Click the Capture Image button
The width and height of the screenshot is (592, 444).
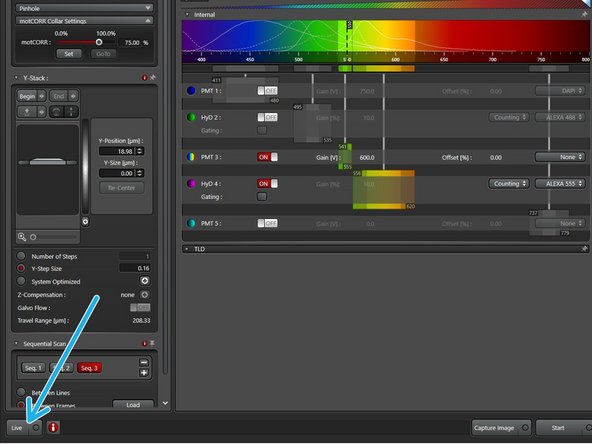tap(501, 428)
